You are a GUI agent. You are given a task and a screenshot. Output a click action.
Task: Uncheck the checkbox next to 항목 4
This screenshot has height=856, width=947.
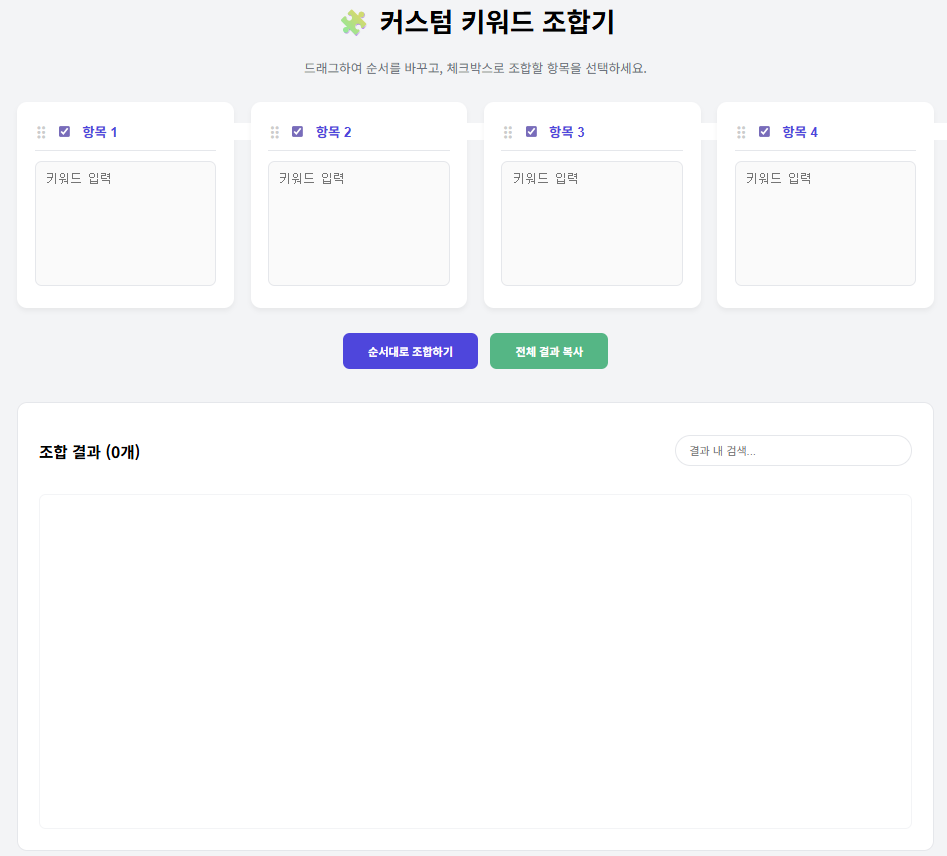pyautogui.click(x=764, y=130)
